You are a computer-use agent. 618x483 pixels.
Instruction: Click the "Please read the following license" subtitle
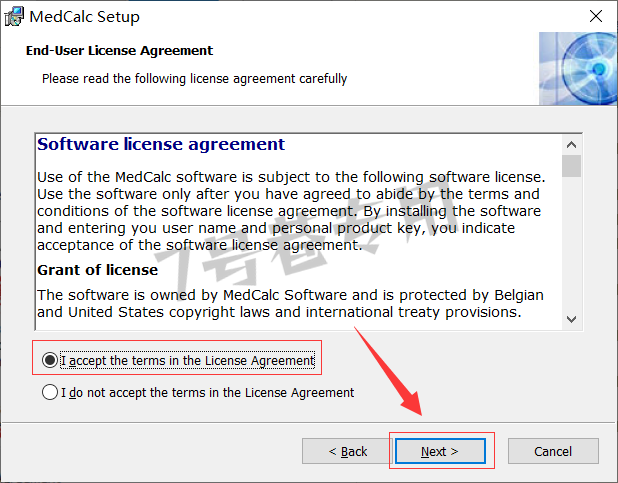[x=195, y=78]
